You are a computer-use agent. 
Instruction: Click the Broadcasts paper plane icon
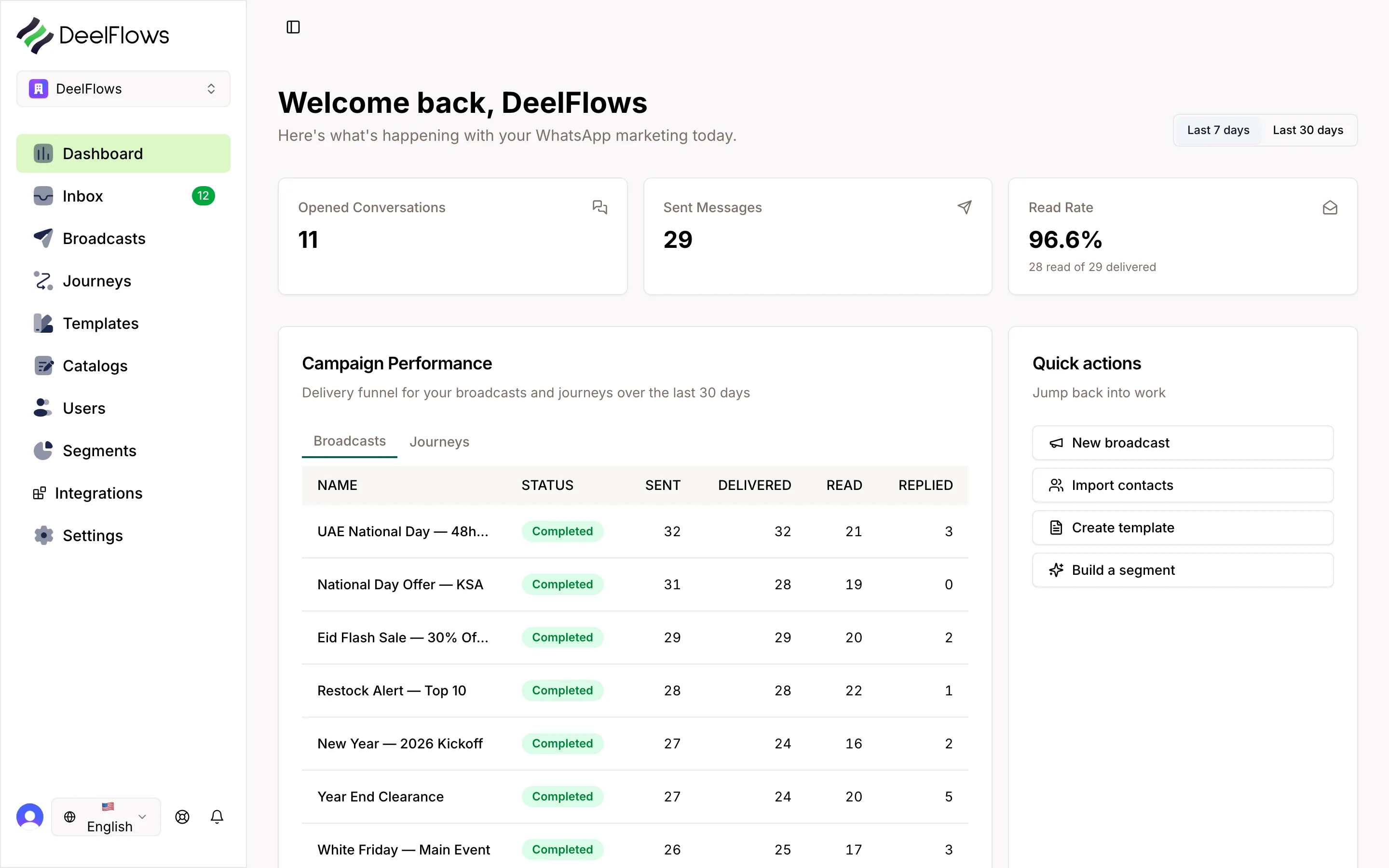point(43,238)
